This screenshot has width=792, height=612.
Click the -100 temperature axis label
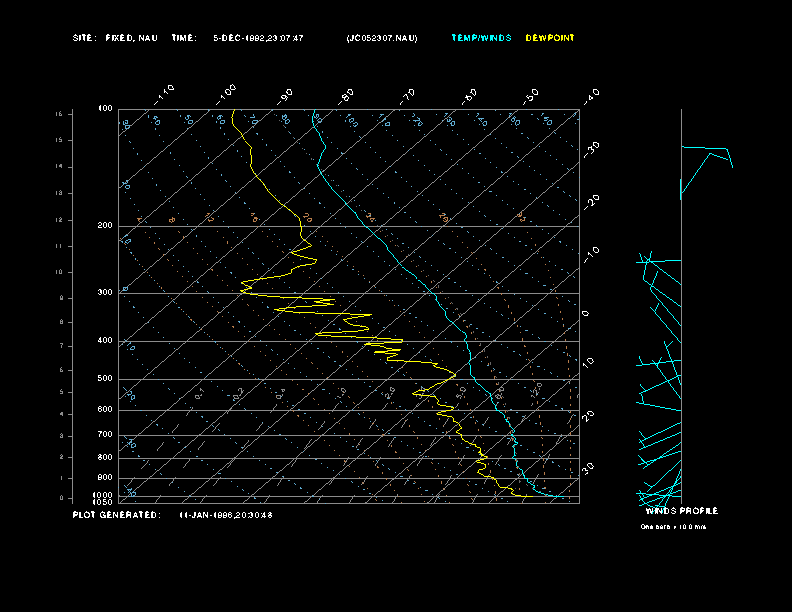tap(226, 95)
